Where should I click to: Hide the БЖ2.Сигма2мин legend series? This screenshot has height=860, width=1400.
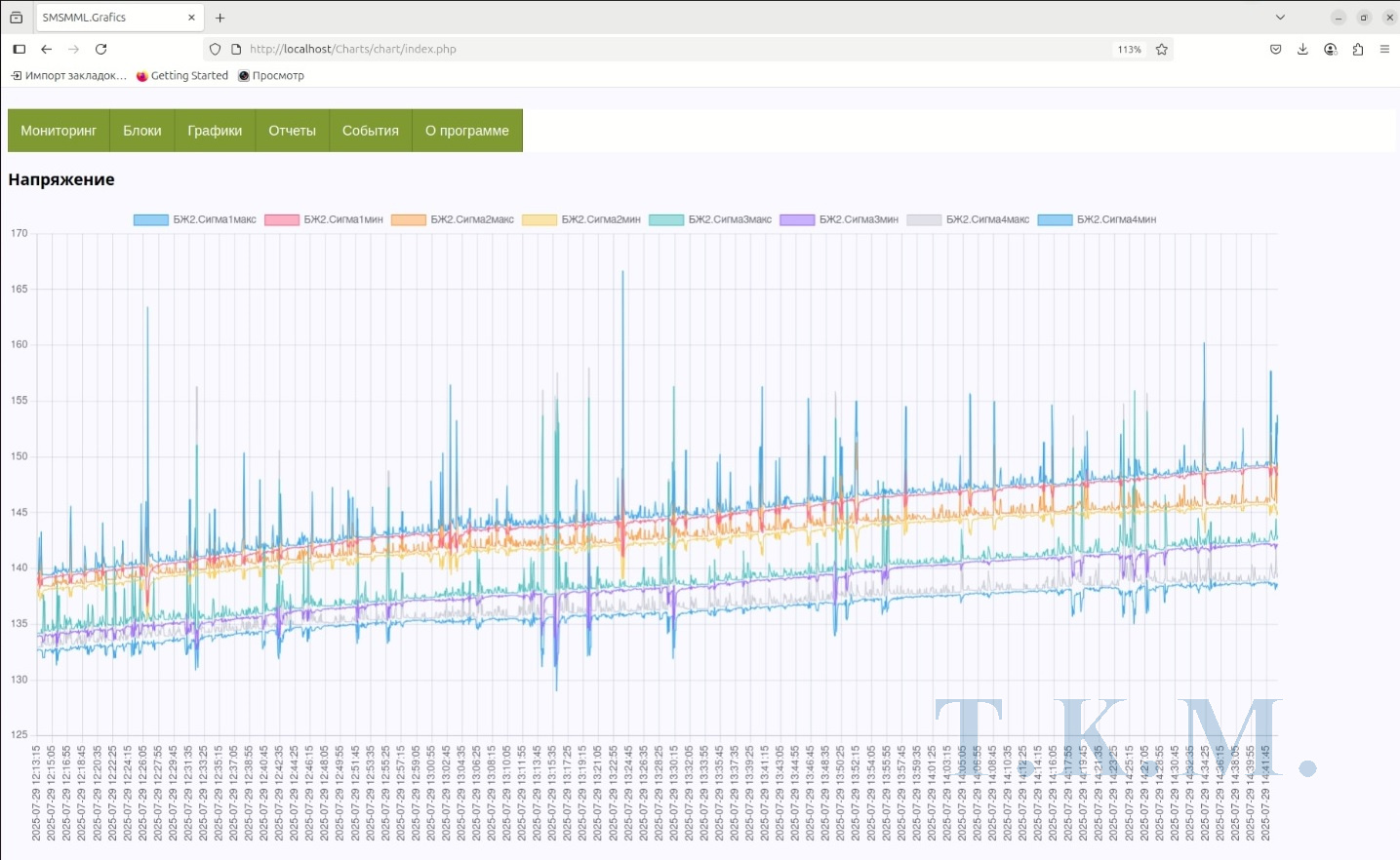(600, 219)
